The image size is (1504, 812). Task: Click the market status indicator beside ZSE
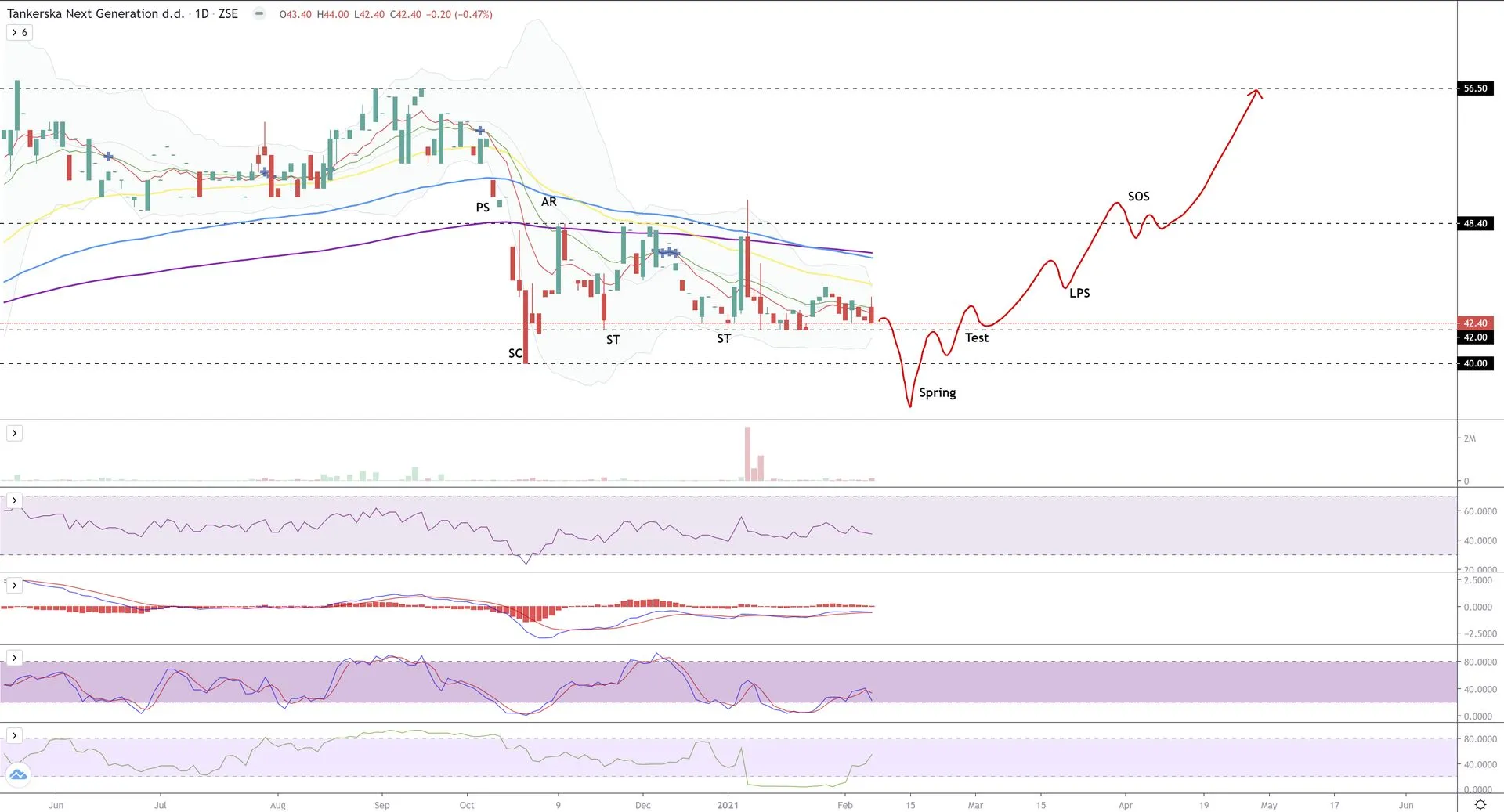(259, 13)
